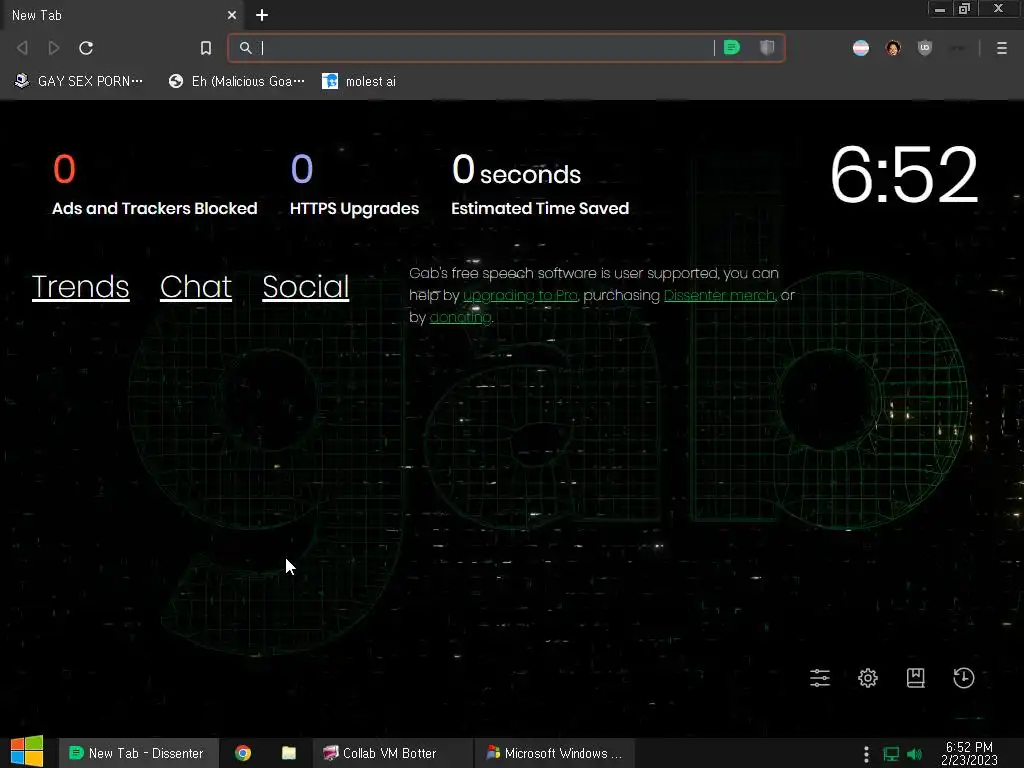Click the search magnifier in address bar

click(x=245, y=48)
